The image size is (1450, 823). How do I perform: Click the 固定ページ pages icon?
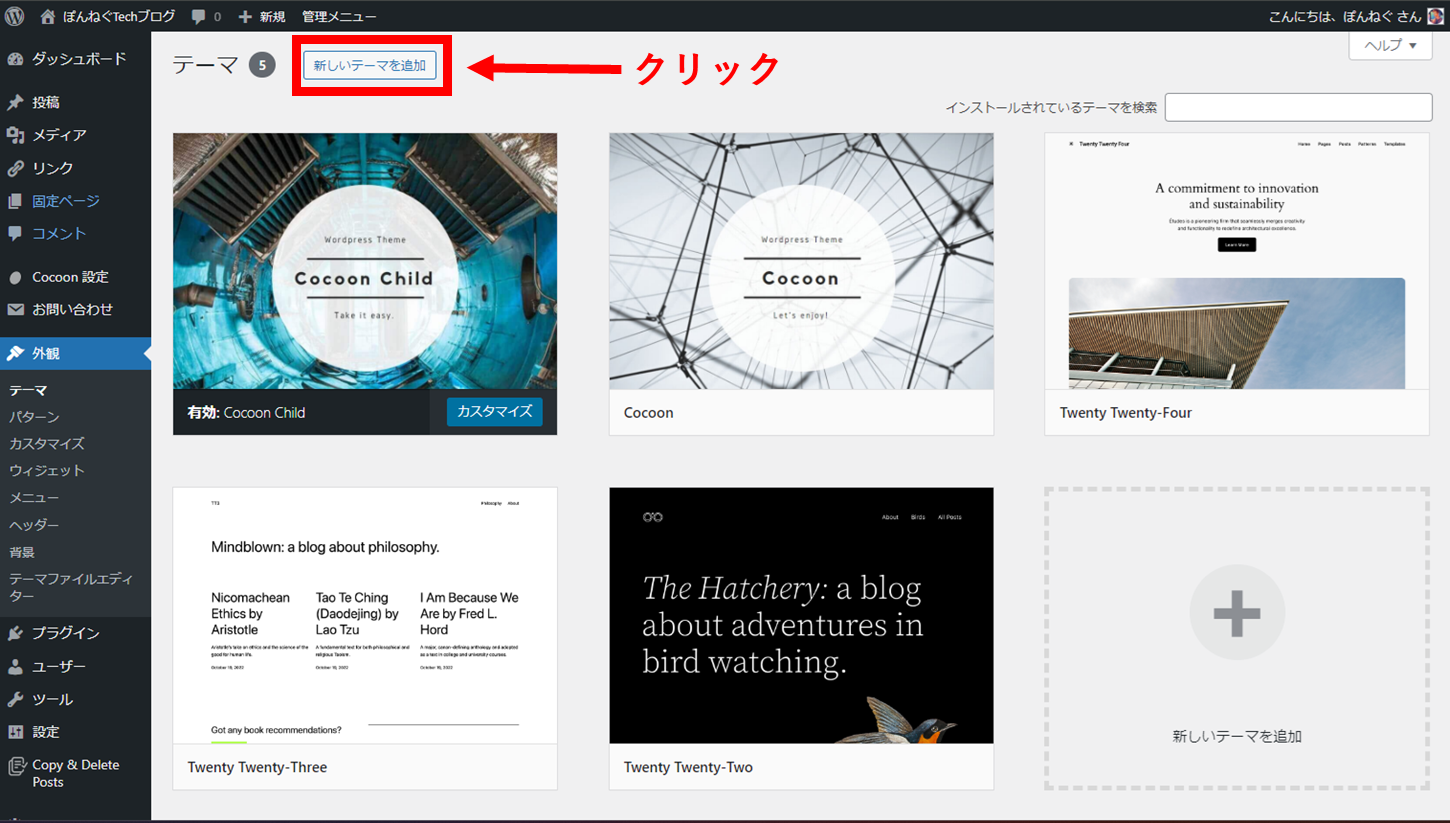(15, 201)
